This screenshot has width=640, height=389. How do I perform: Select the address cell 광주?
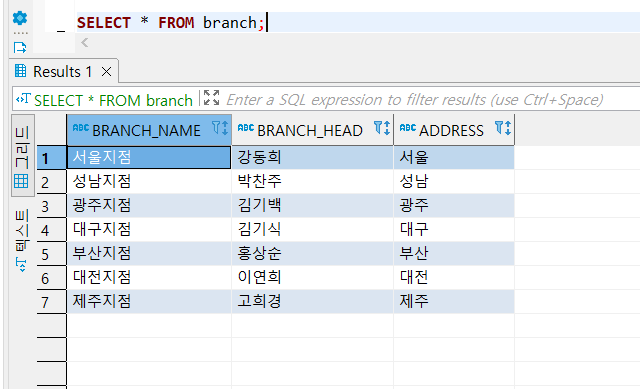(454, 206)
